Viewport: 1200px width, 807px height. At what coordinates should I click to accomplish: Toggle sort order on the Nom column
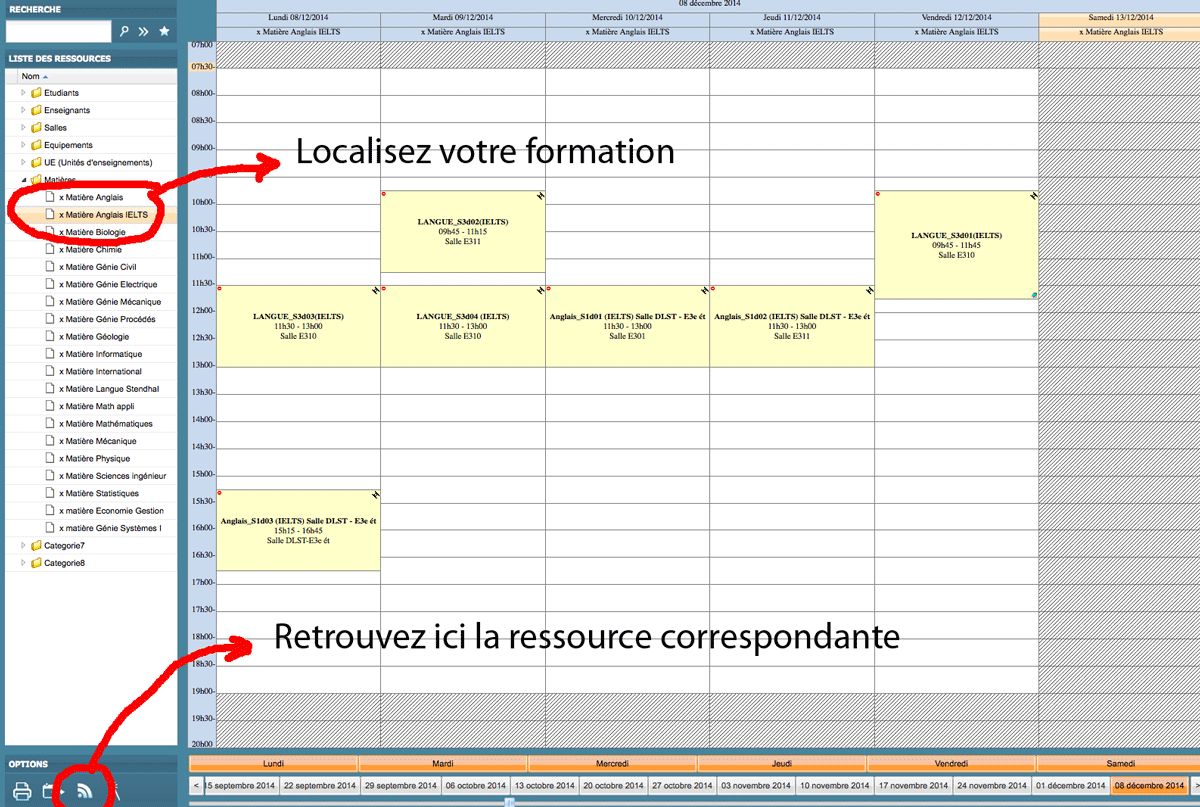28,75
